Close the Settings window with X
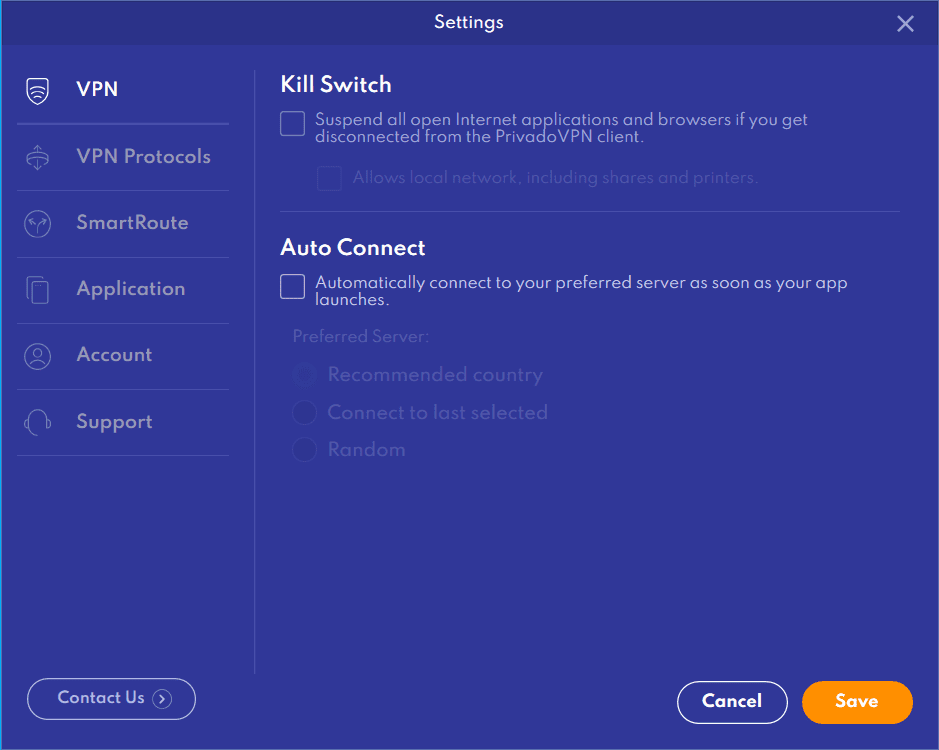Image resolution: width=939 pixels, height=750 pixels. 905,24
